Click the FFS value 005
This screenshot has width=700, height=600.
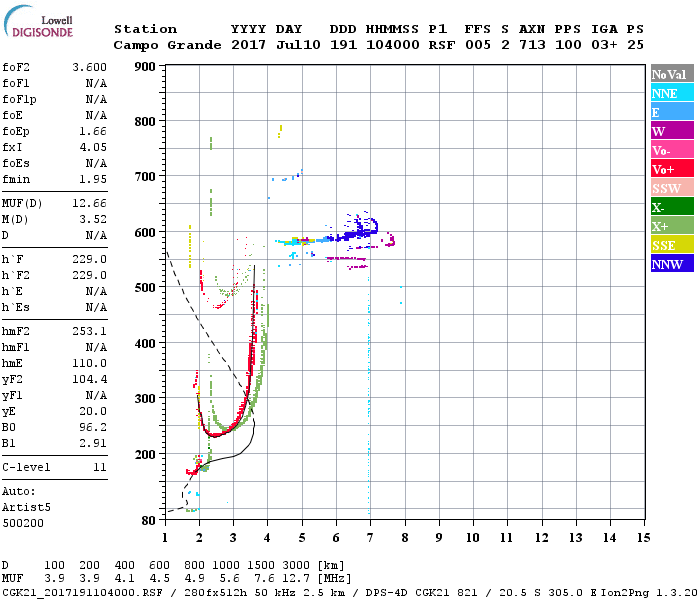click(478, 45)
